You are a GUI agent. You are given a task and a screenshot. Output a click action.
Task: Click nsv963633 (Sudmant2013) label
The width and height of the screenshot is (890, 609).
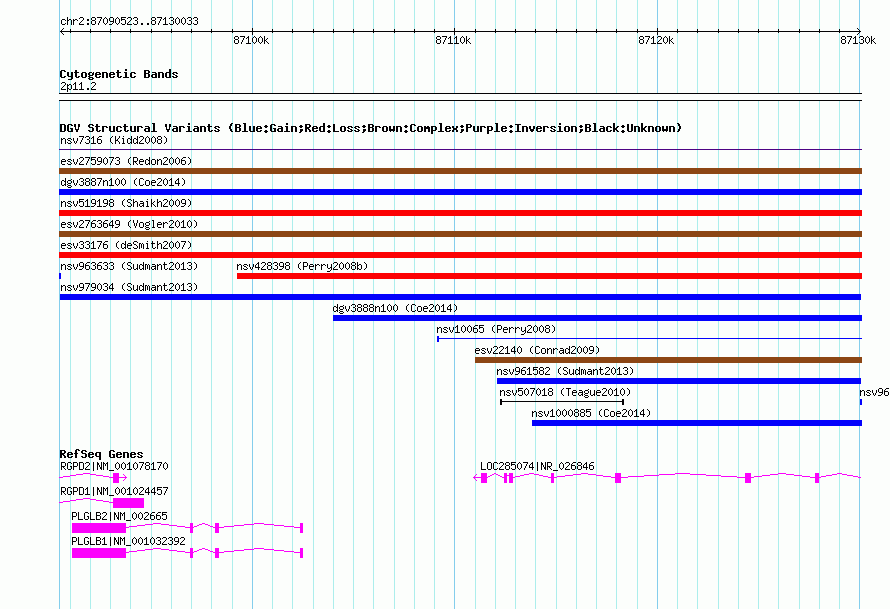click(129, 266)
